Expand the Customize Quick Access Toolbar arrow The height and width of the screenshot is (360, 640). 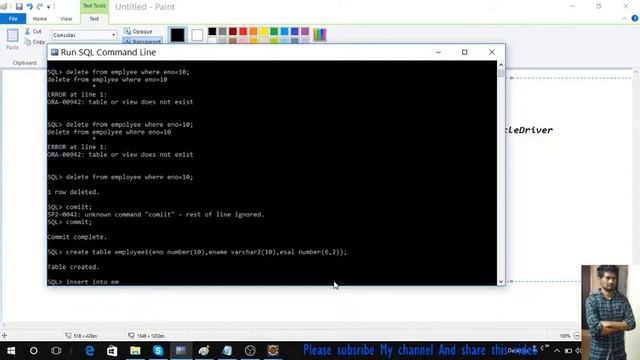[49, 7]
